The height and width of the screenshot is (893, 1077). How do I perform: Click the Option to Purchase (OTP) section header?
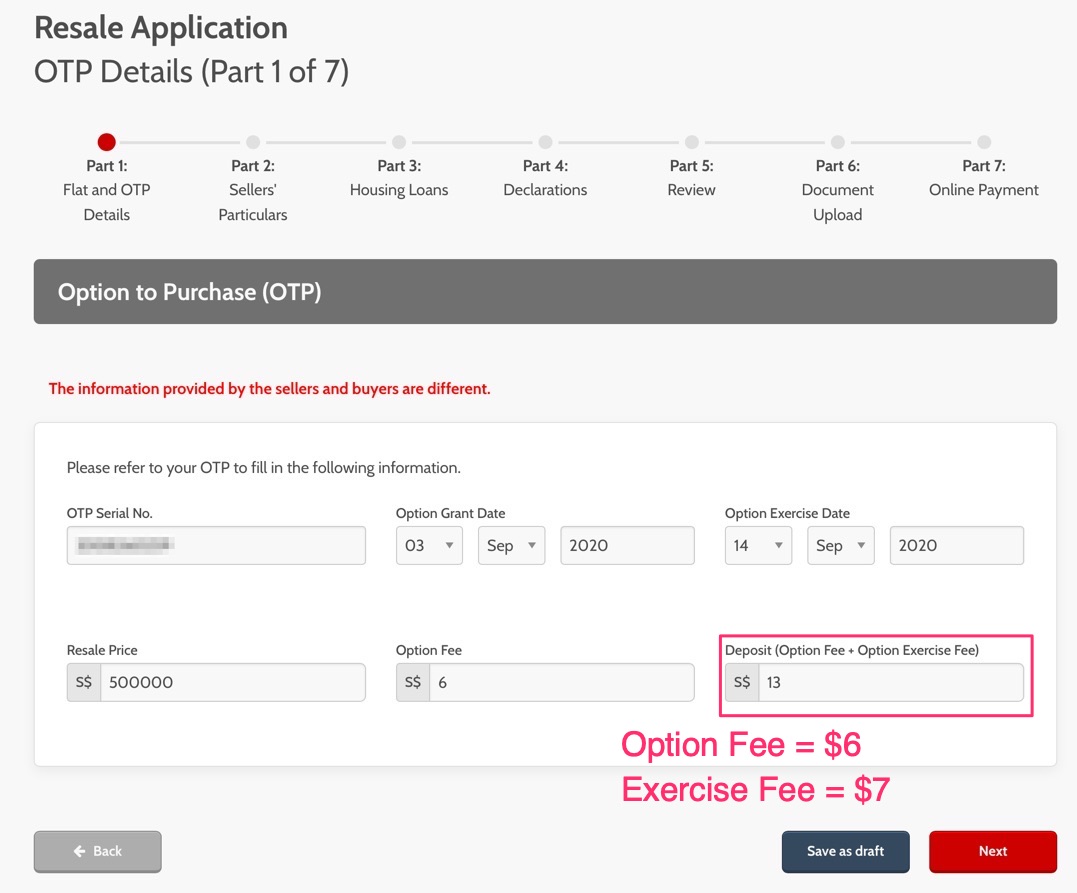coord(545,291)
